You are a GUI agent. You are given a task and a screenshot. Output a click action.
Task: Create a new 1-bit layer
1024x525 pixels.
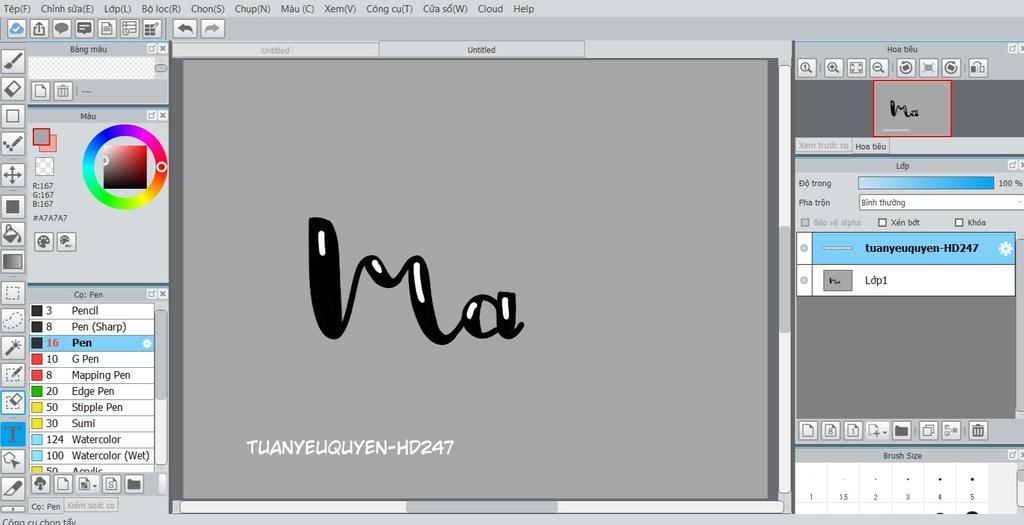(x=853, y=430)
